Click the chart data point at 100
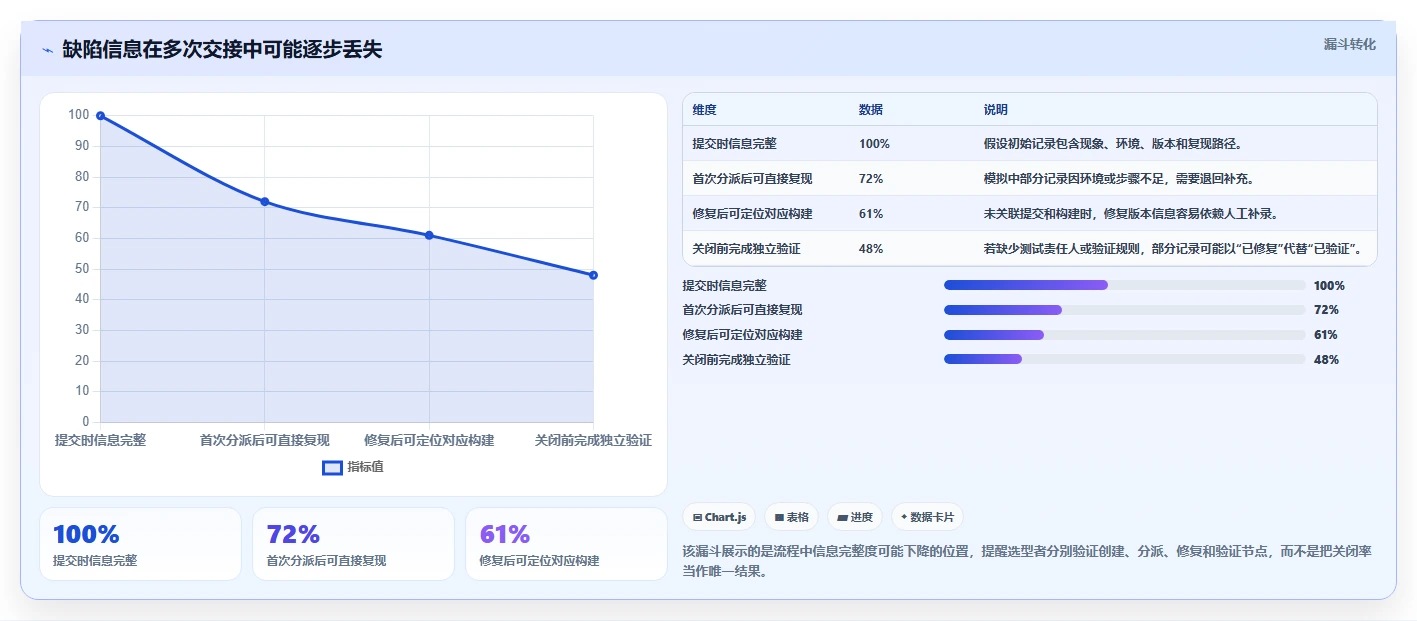Screen dimensions: 1417x621 coord(100,116)
